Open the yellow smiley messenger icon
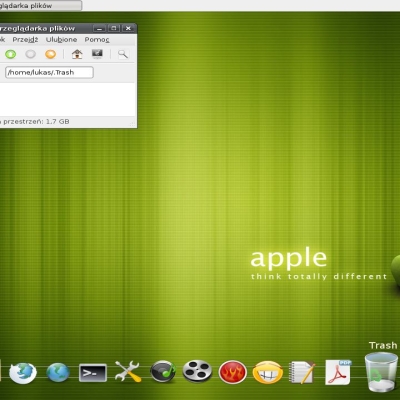This screenshot has width=400, height=400. tap(268, 372)
